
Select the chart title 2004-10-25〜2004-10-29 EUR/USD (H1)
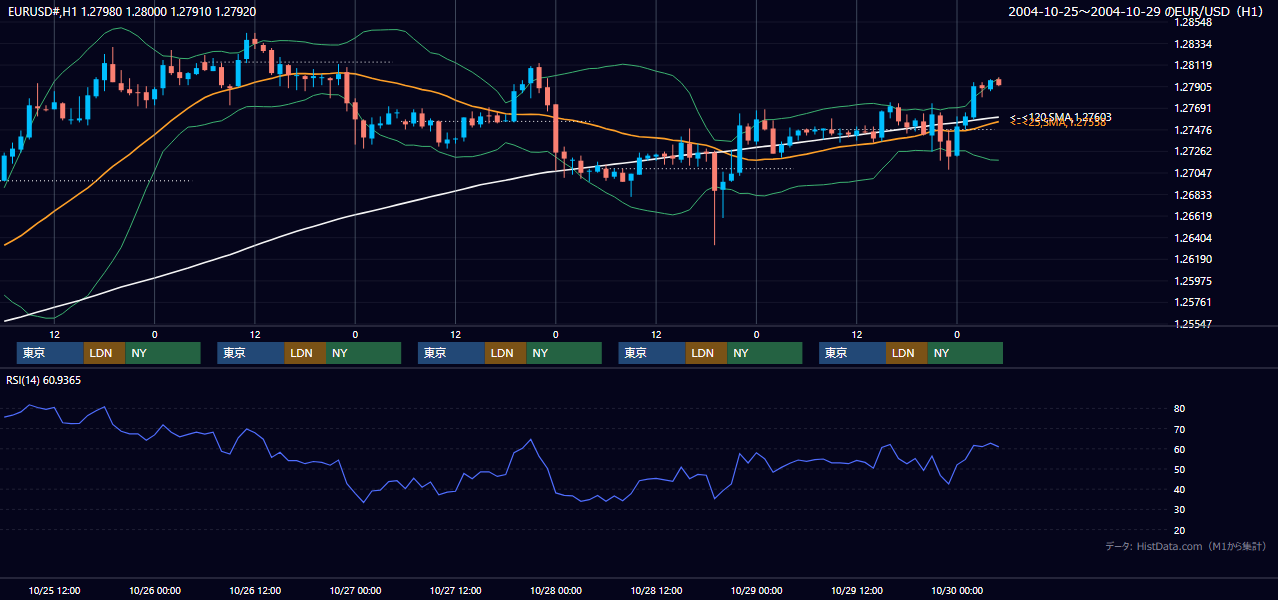coord(1137,12)
